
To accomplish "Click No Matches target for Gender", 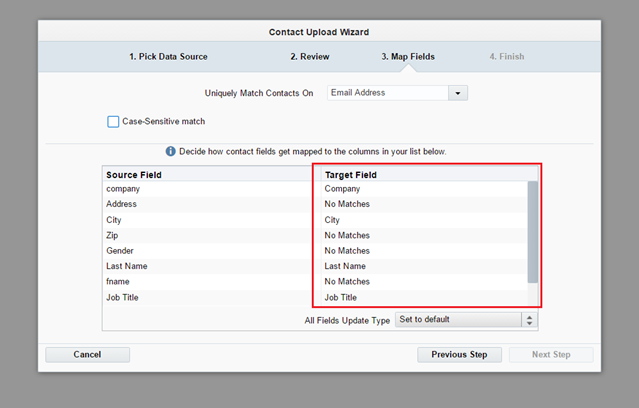I will pos(424,251).
